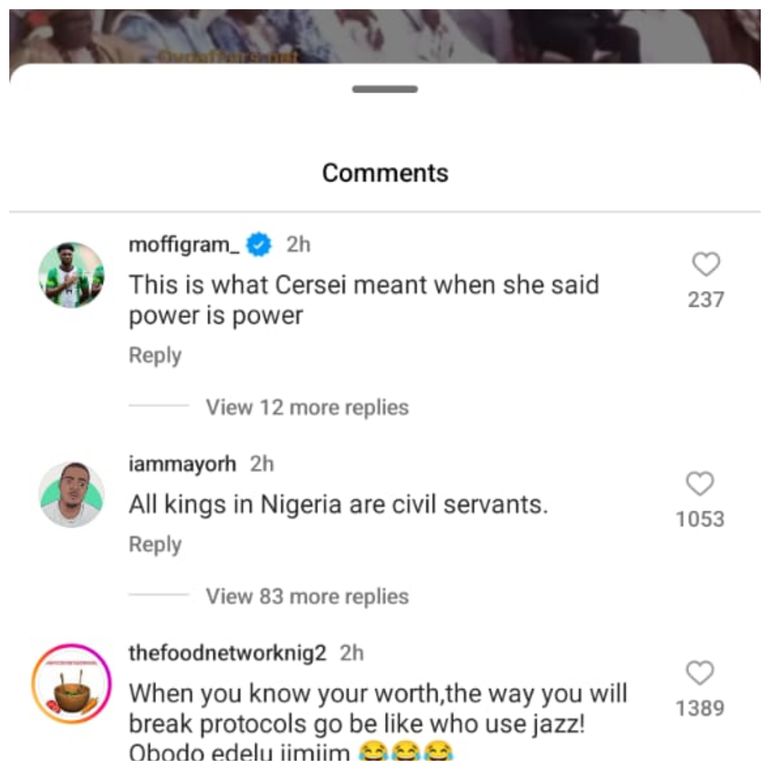Reply to moffigram_'s Cersei comment
This screenshot has height=770, width=770.
click(155, 356)
